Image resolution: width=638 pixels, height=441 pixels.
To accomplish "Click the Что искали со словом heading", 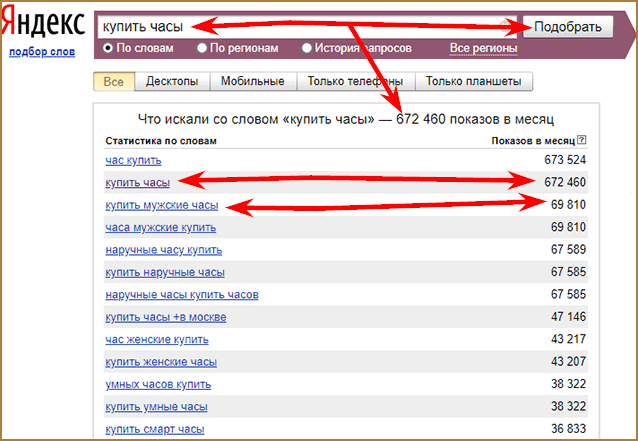I will pos(346,119).
